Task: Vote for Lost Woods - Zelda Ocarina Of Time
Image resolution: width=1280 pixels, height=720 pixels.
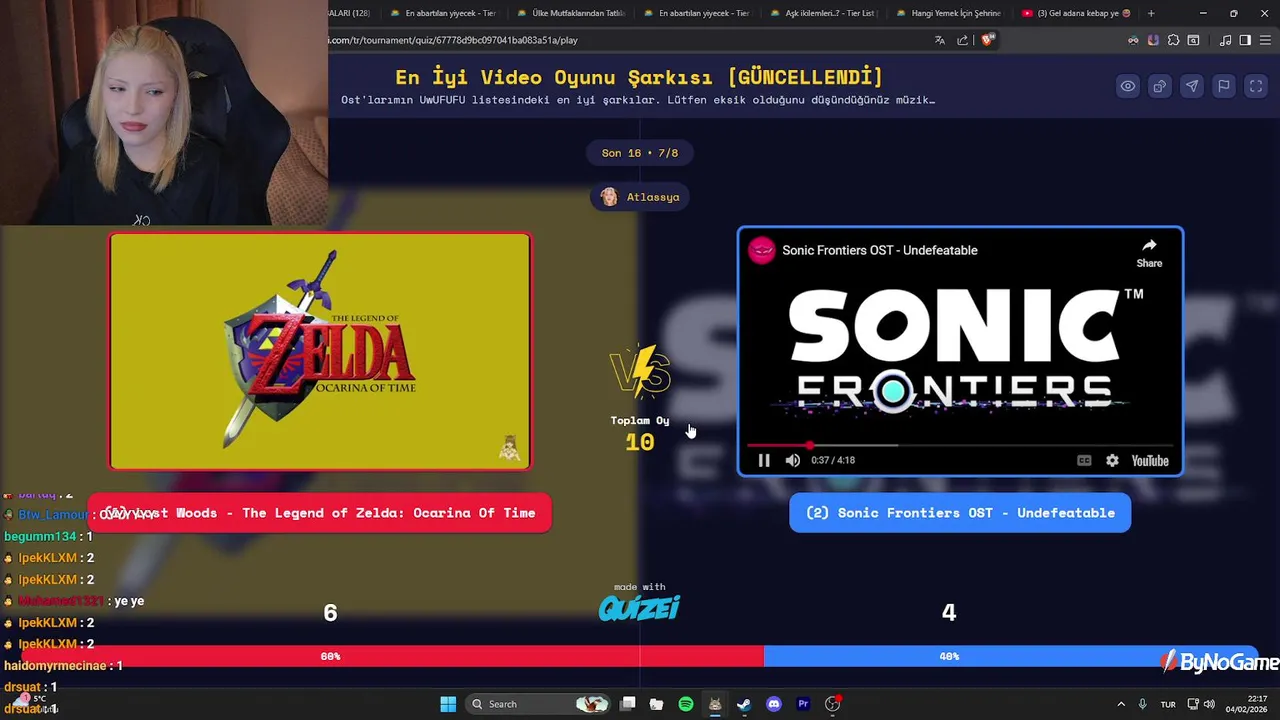Action: click(x=320, y=513)
